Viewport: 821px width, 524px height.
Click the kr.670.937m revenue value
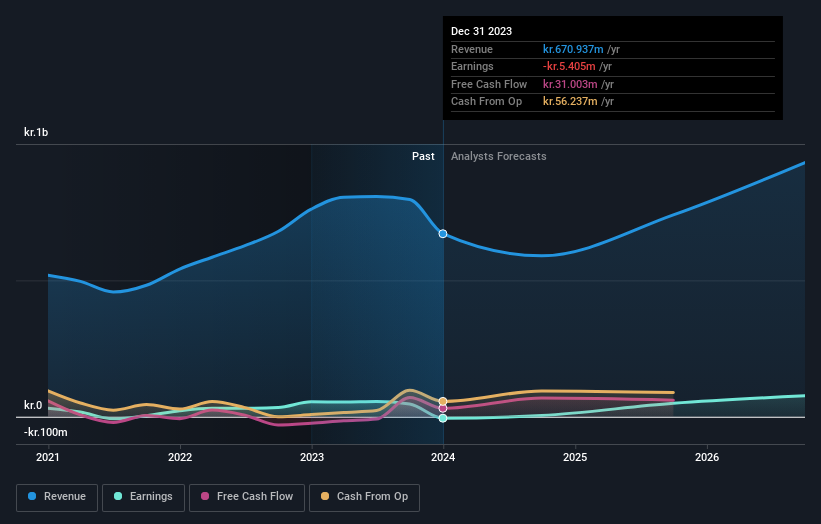pyautogui.click(x=573, y=49)
